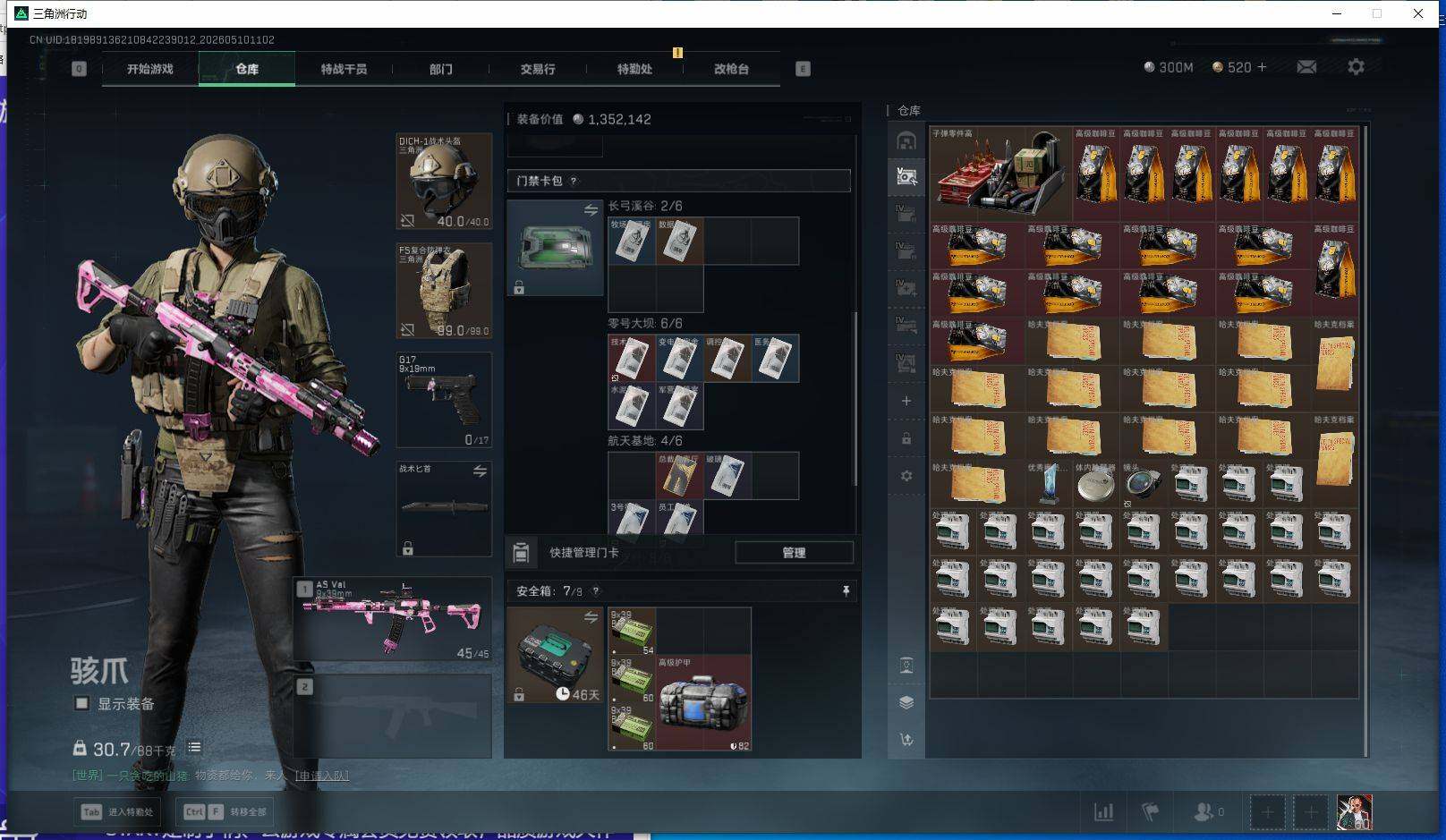The width and height of the screenshot is (1446, 840).
Task: Select the FS复合防弹衣 armor slot
Action: [444, 291]
